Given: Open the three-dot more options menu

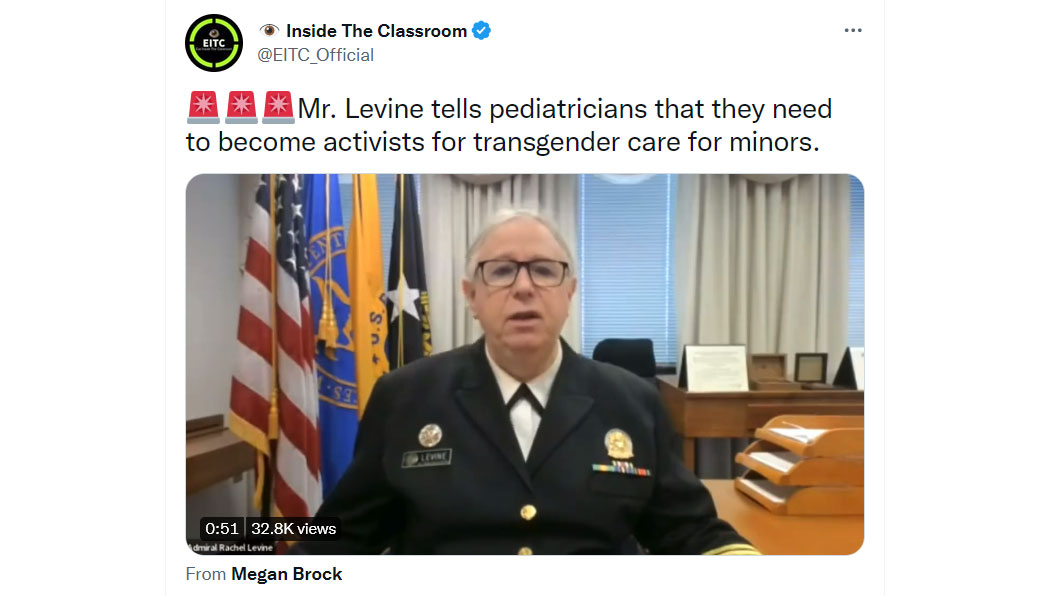Looking at the screenshot, I should 852,30.
